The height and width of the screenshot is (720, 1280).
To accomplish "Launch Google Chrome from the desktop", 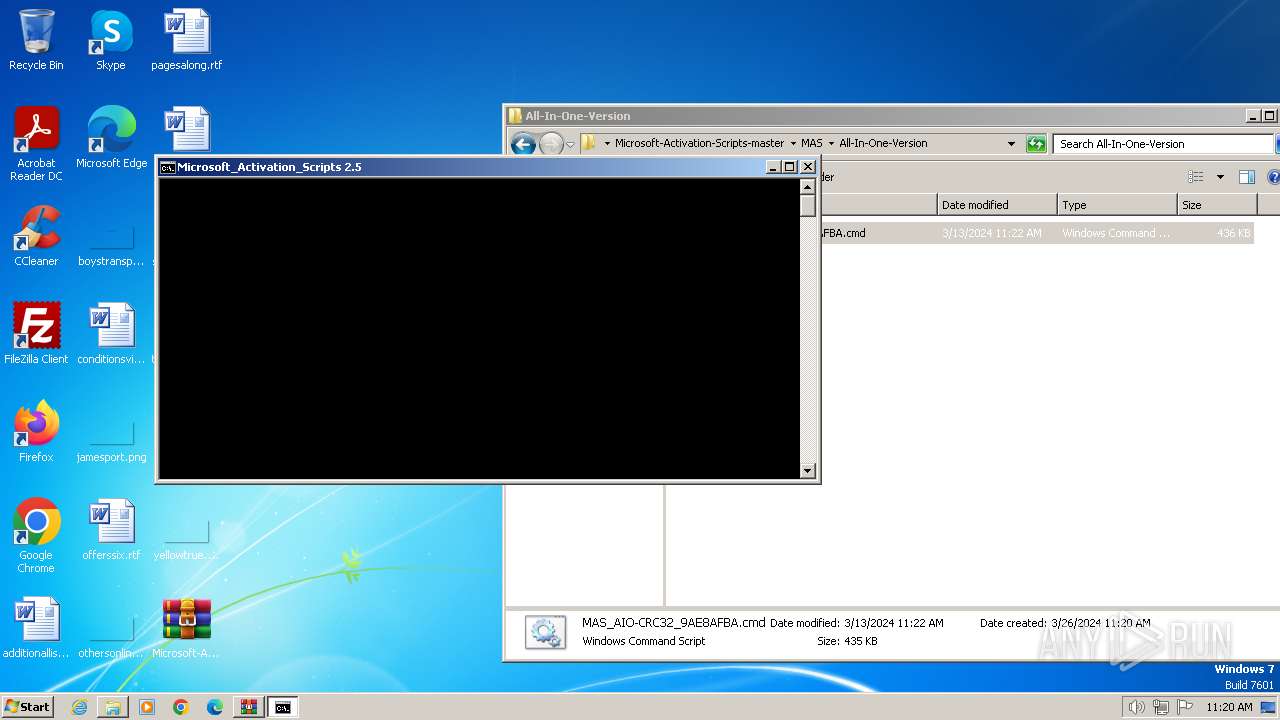I will point(36,536).
